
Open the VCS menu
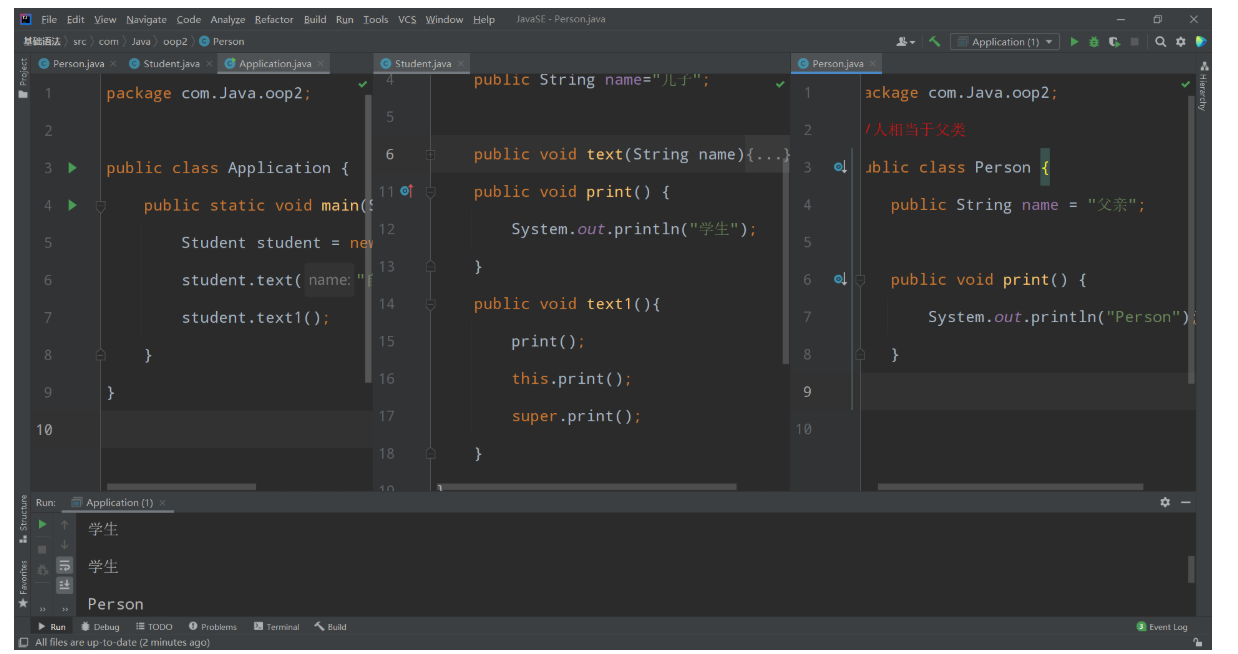(407, 19)
